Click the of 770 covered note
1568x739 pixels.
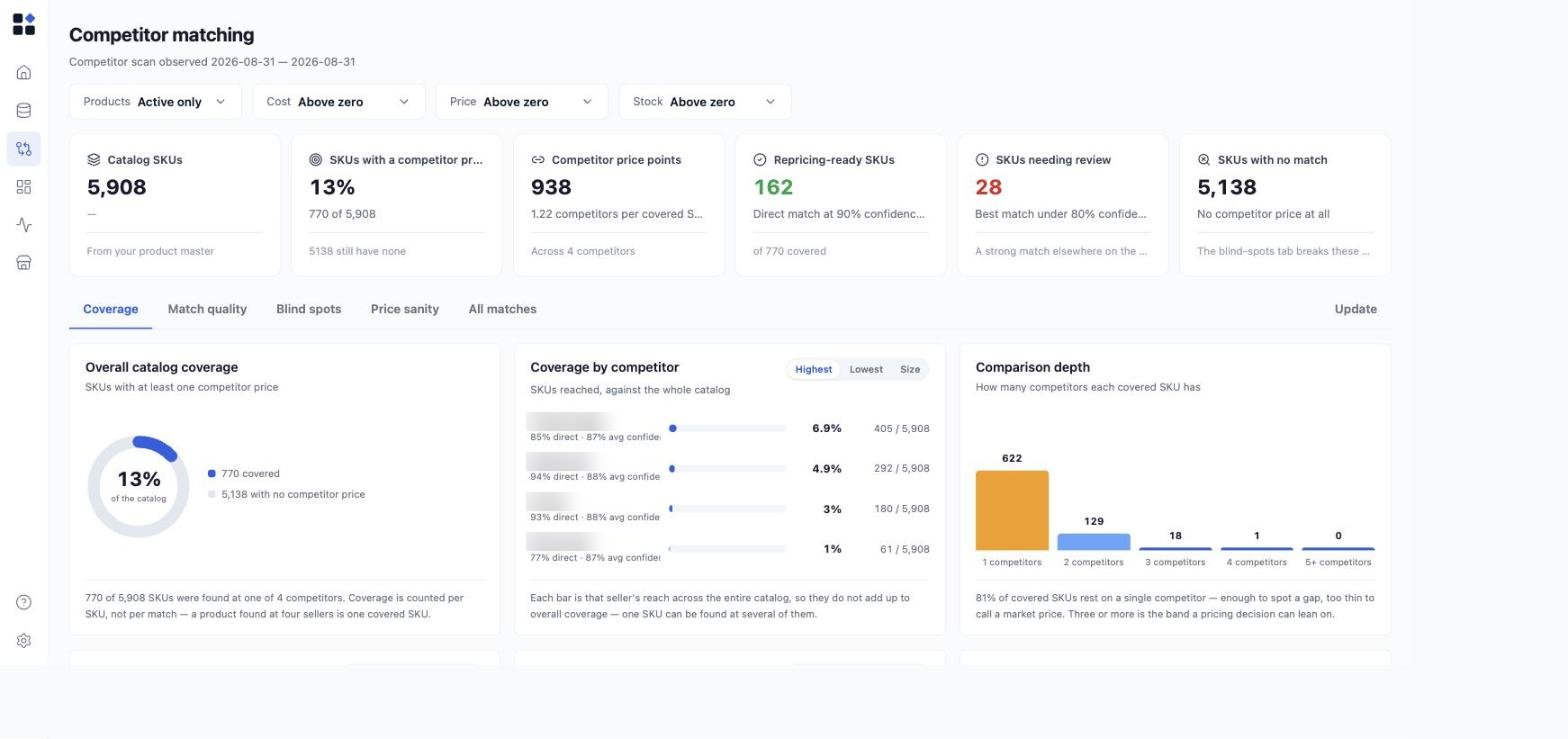pos(789,251)
